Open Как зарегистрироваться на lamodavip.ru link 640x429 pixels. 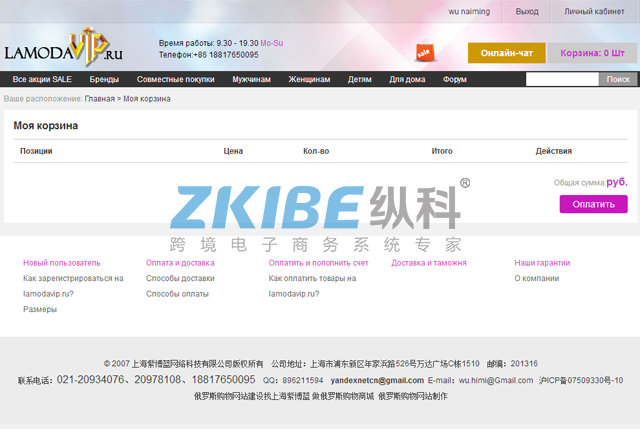(x=73, y=286)
